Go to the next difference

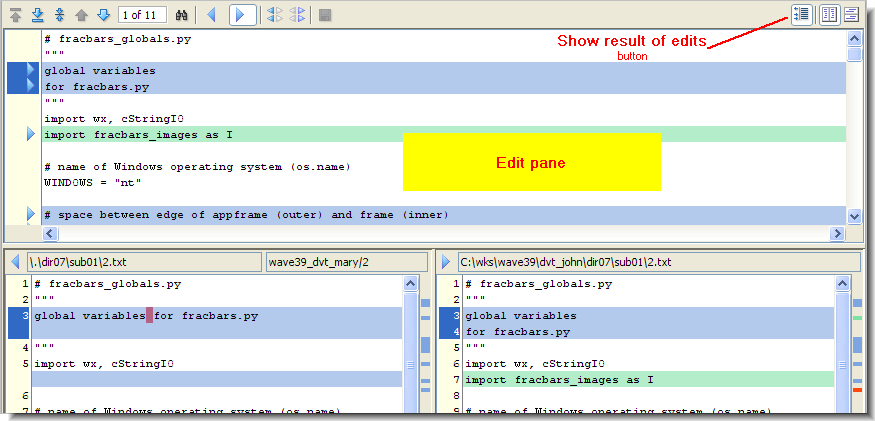coord(103,15)
